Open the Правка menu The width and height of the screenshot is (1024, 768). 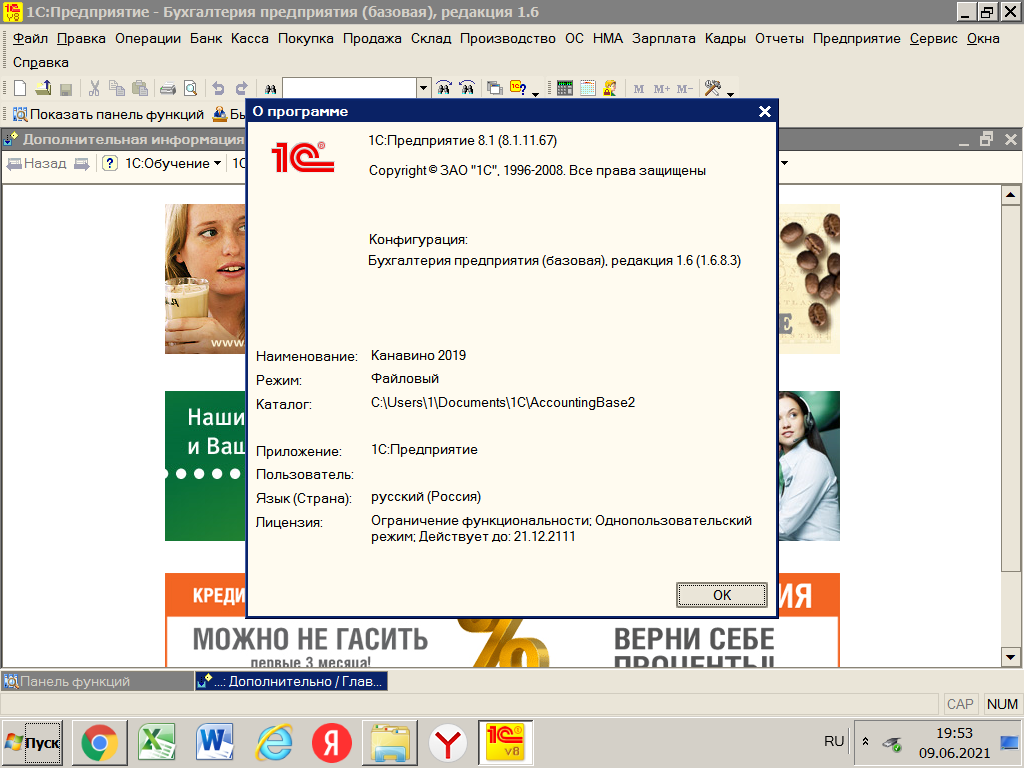[81, 39]
